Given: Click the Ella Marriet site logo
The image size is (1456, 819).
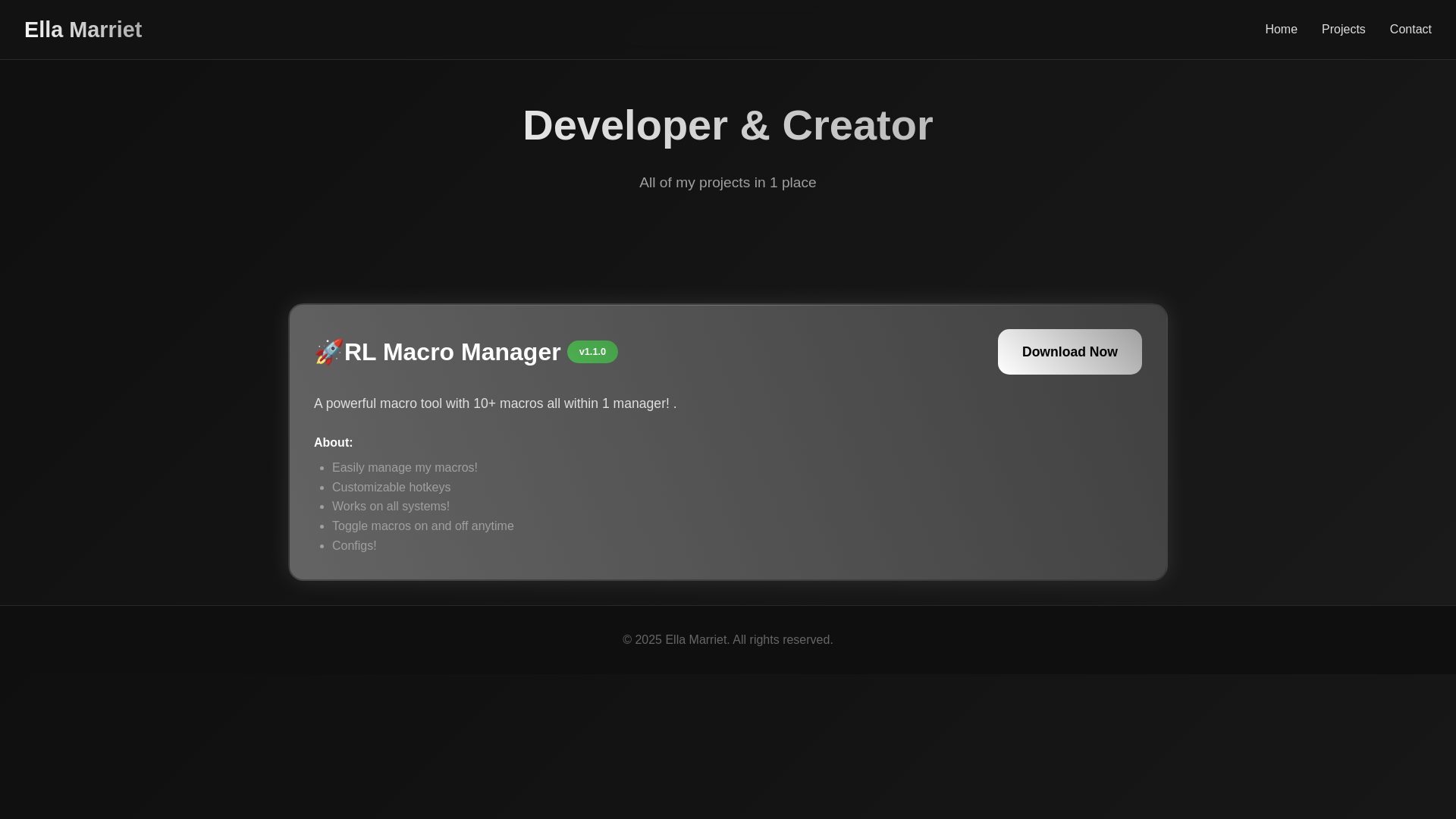Looking at the screenshot, I should coord(83,30).
